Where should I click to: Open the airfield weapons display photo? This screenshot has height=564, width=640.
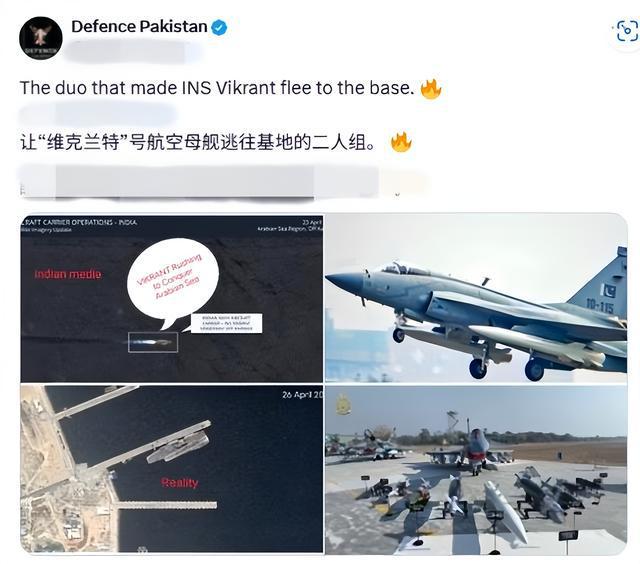point(476,469)
